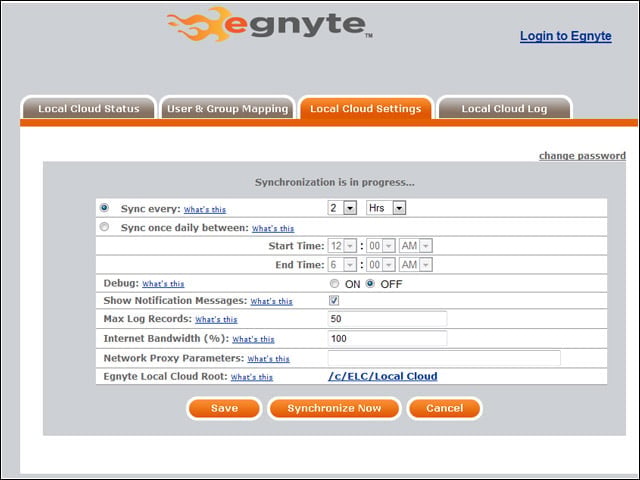
Task: Click the Save button
Action: click(224, 408)
